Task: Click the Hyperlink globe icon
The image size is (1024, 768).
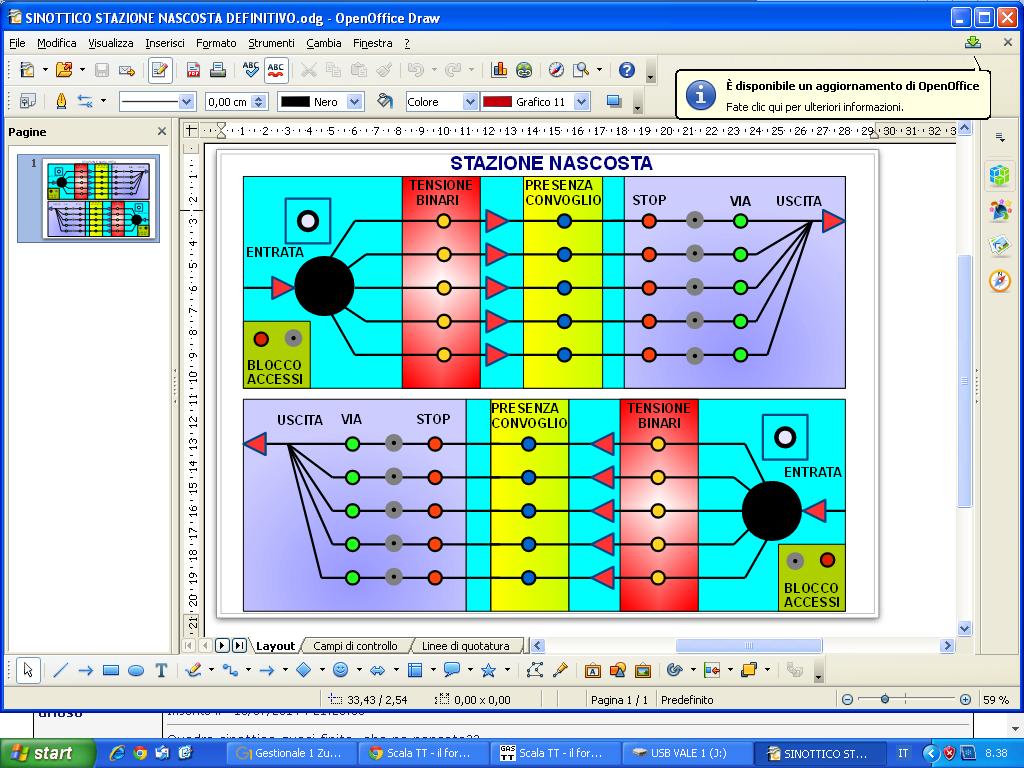Action: [524, 70]
